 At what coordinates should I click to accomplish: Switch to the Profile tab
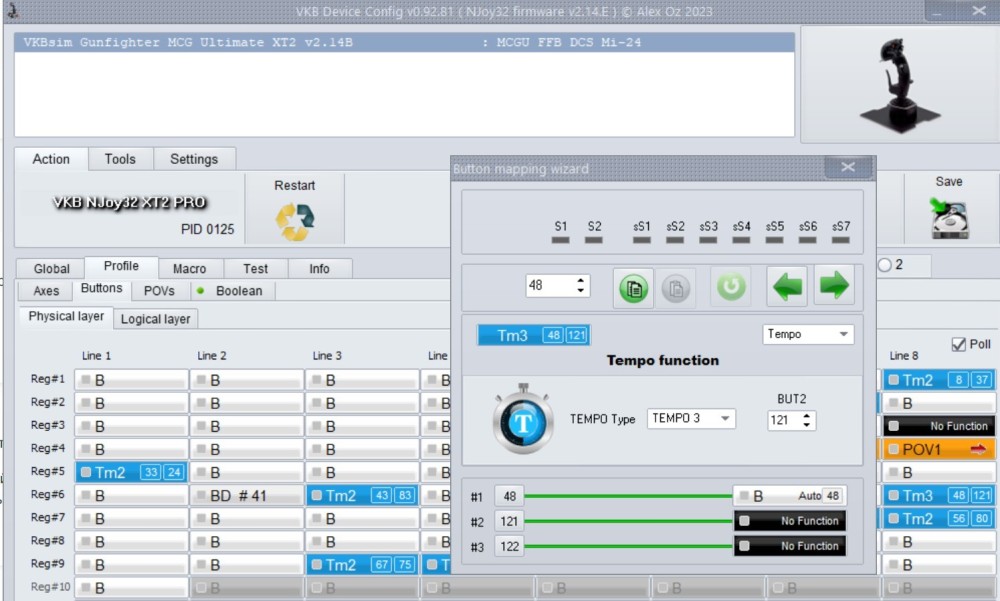coord(121,266)
